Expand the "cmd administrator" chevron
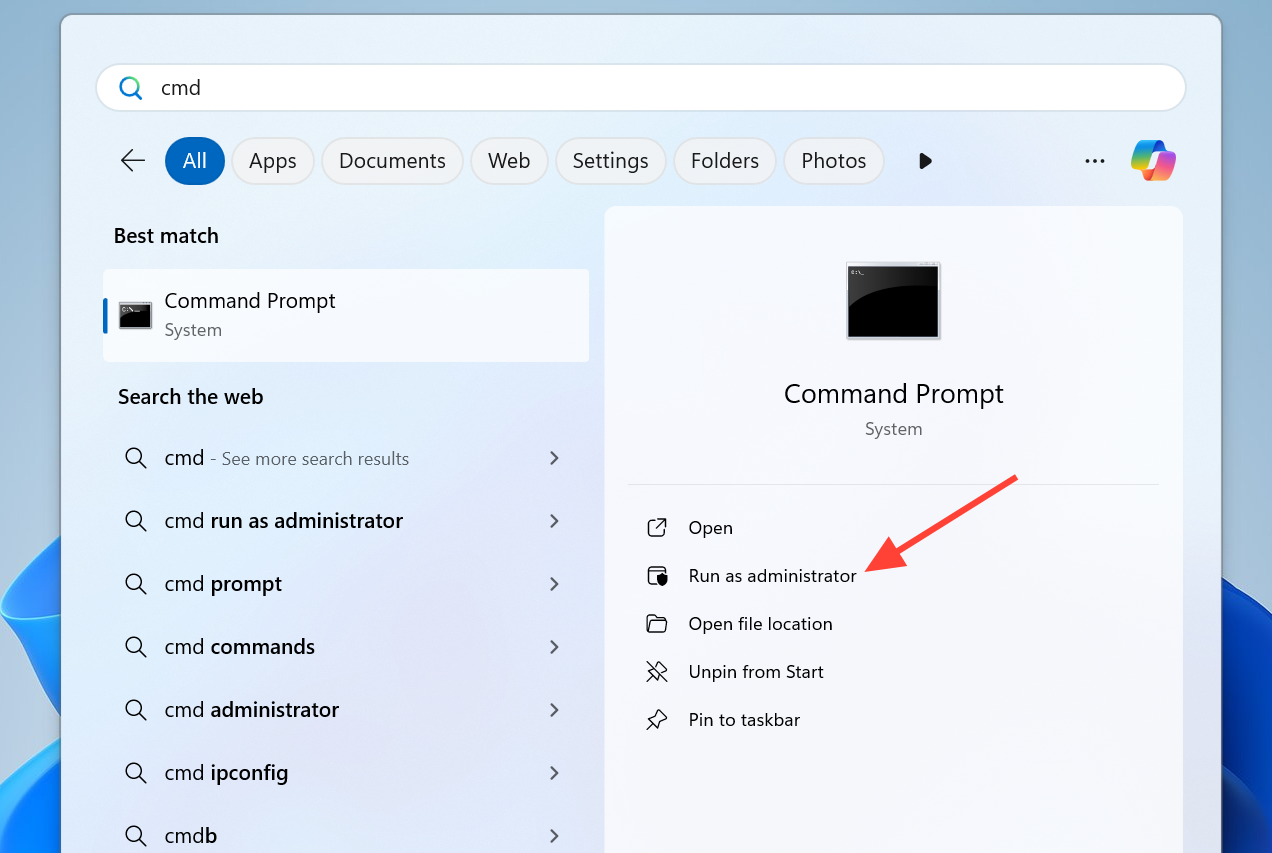The width and height of the screenshot is (1272, 853). pyautogui.click(x=554, y=710)
